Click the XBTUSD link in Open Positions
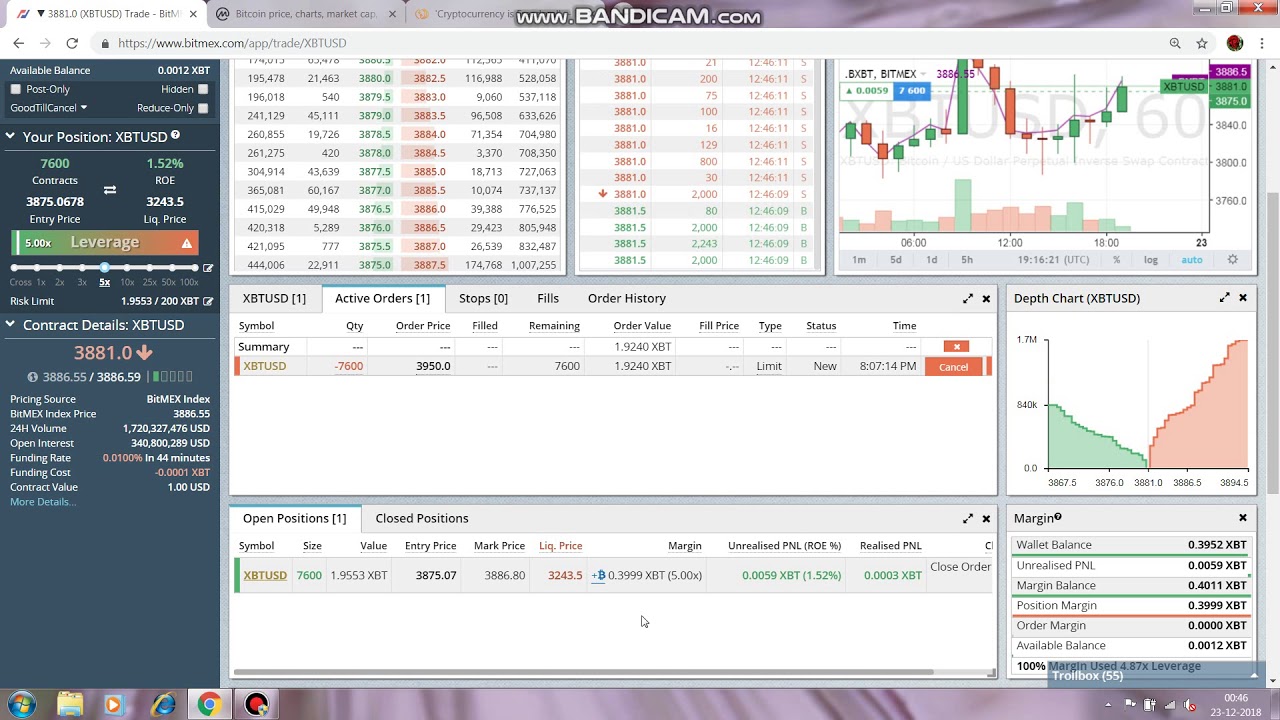Viewport: 1280px width, 720px height. 265,575
